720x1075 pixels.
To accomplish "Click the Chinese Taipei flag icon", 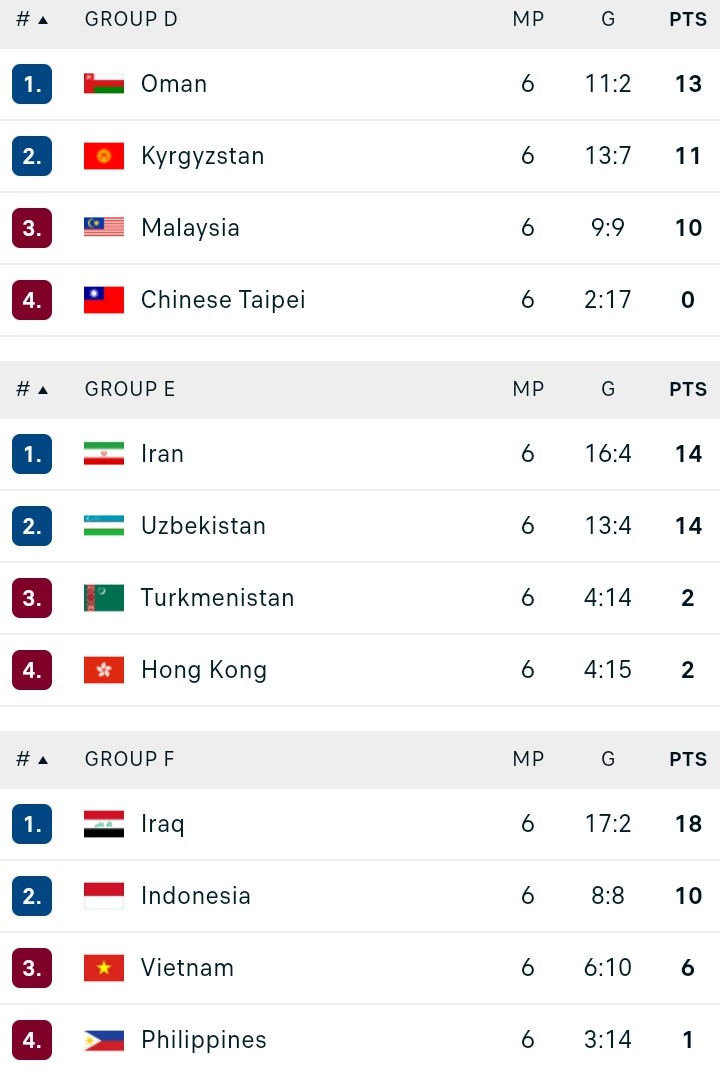I will coord(104,300).
